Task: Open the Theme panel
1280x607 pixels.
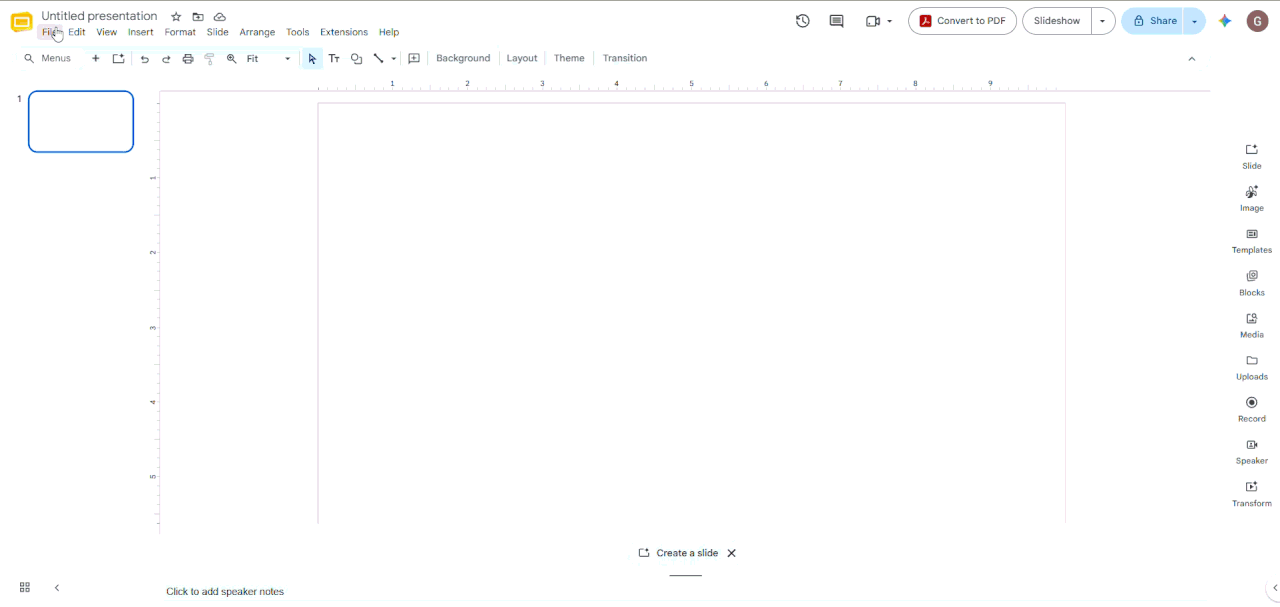Action: [569, 59]
